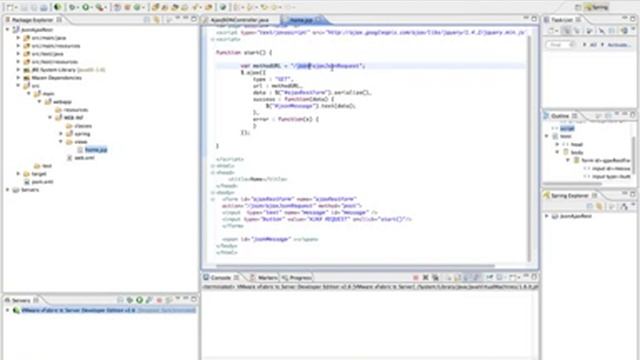Click the Open Perspective icon
Screen dimensions: 640x360
pos(578,7)
